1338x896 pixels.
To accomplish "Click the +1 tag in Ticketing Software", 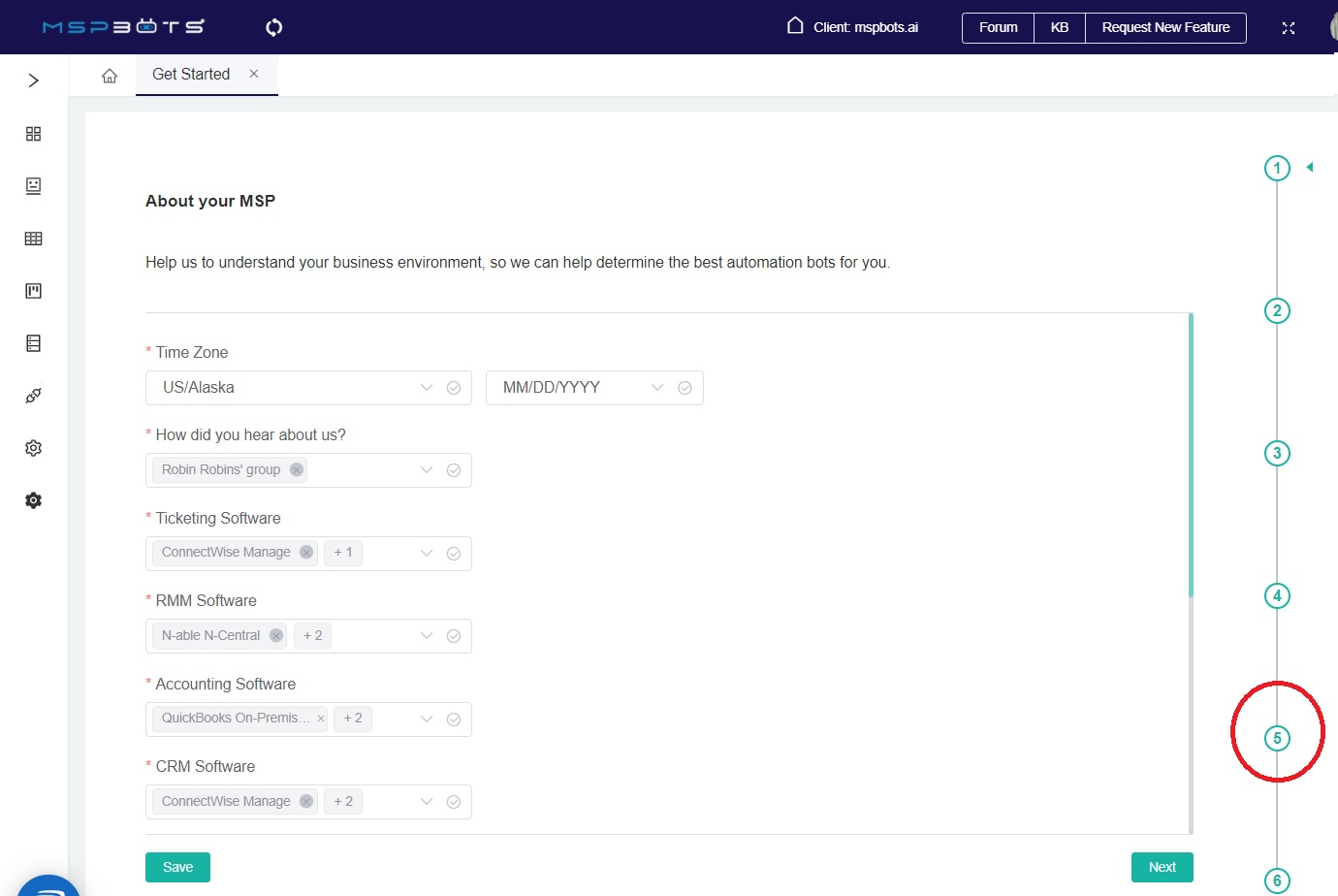I will [343, 552].
